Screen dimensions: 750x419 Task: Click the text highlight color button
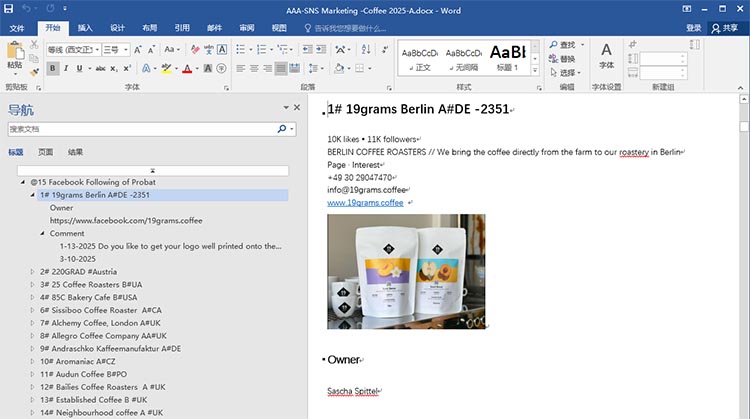[166, 68]
